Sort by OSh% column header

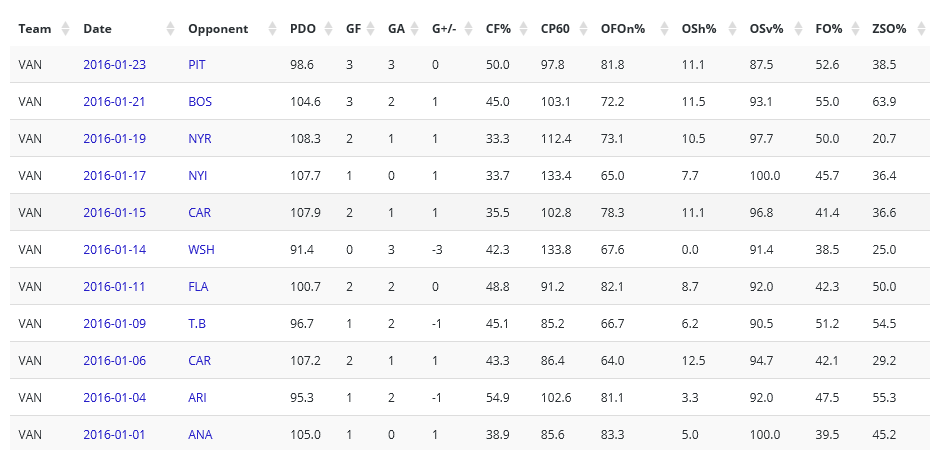tap(699, 29)
